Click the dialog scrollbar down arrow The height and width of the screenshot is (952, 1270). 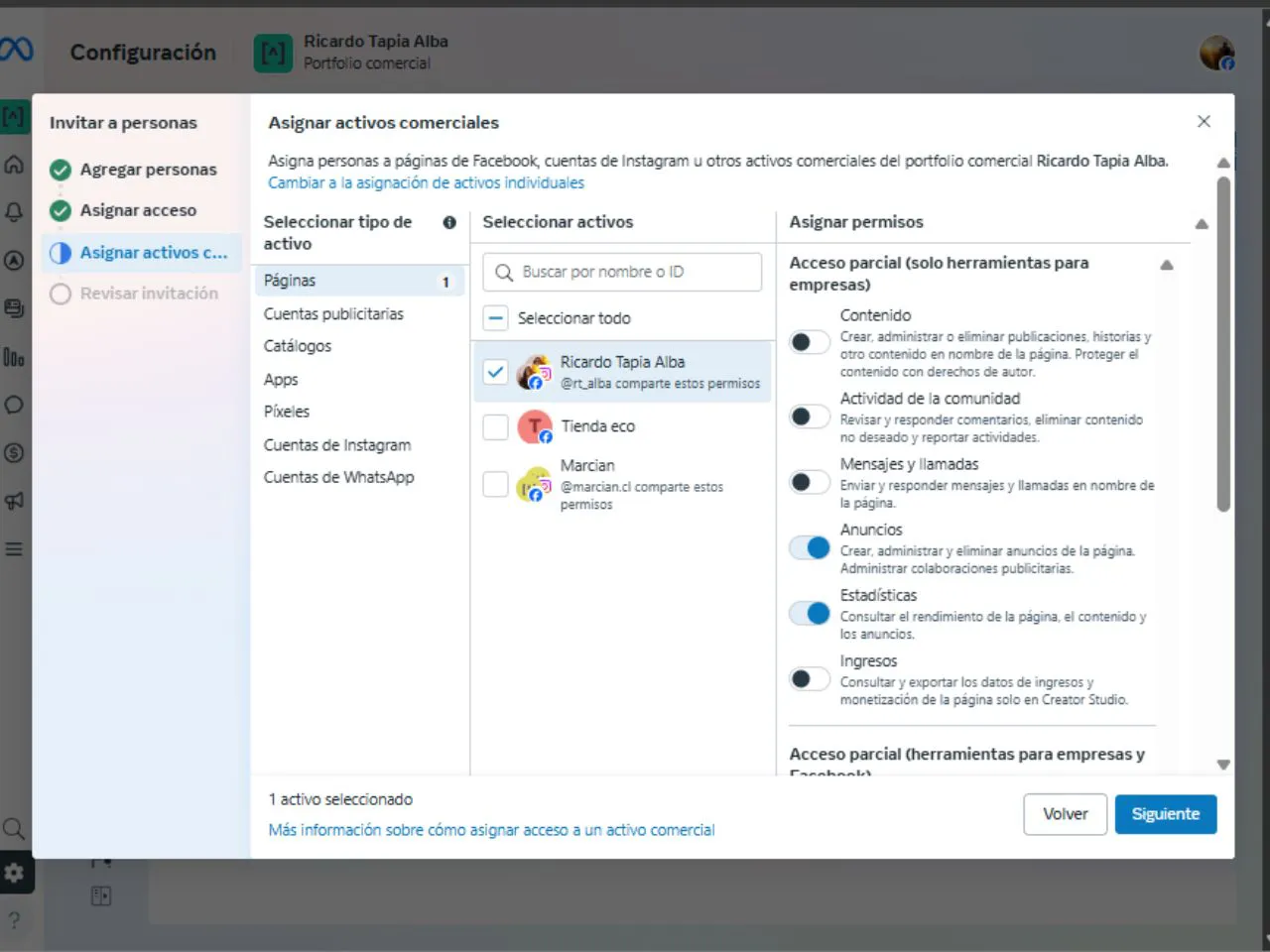1223,765
